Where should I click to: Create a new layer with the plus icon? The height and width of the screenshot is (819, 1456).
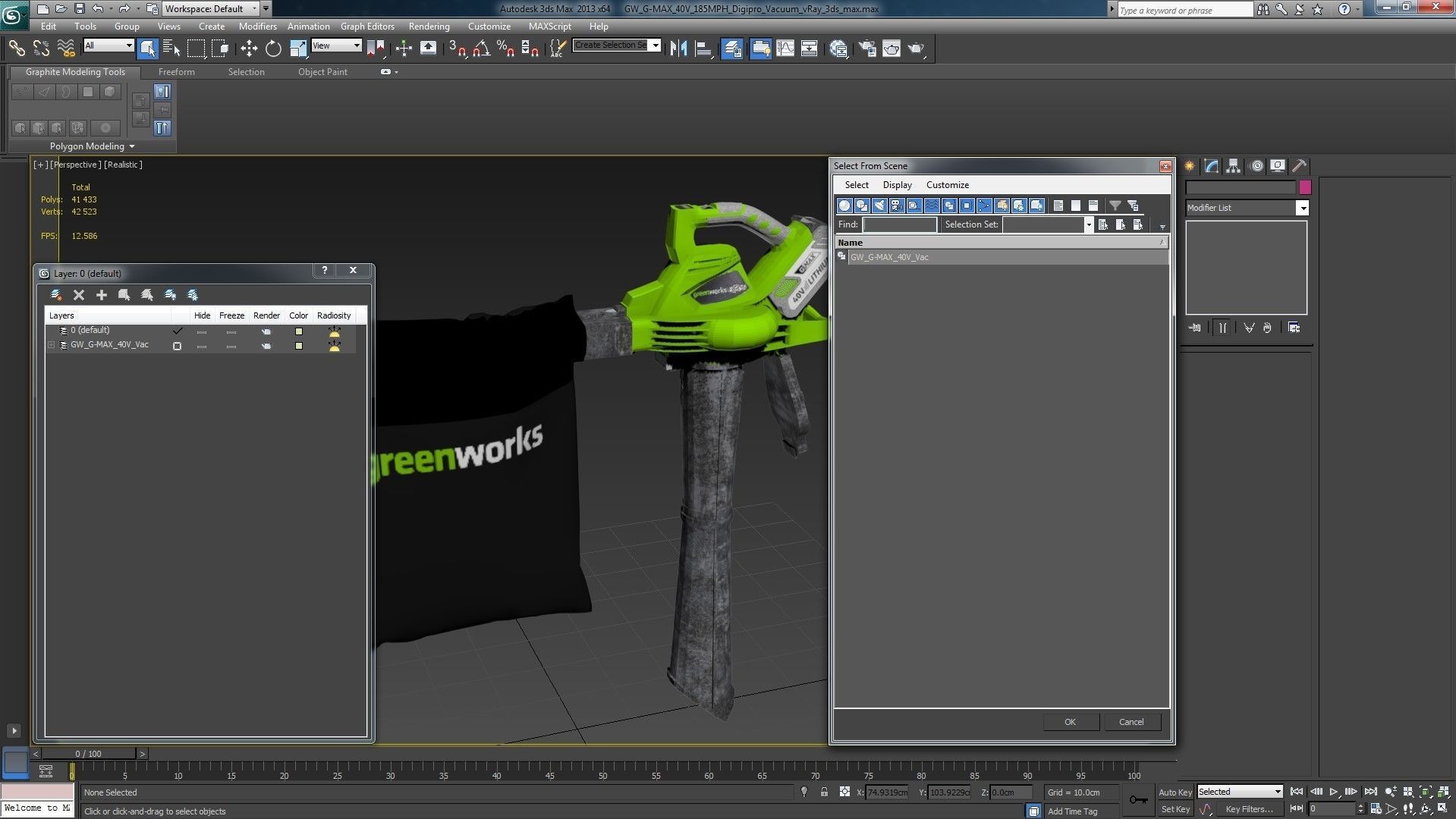(101, 295)
